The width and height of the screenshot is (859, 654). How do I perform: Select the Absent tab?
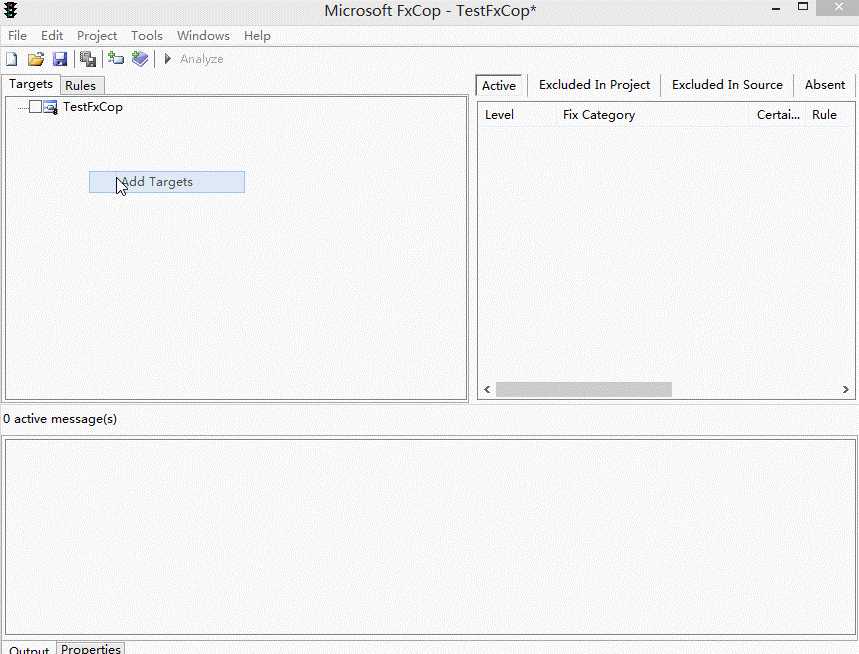[x=824, y=85]
